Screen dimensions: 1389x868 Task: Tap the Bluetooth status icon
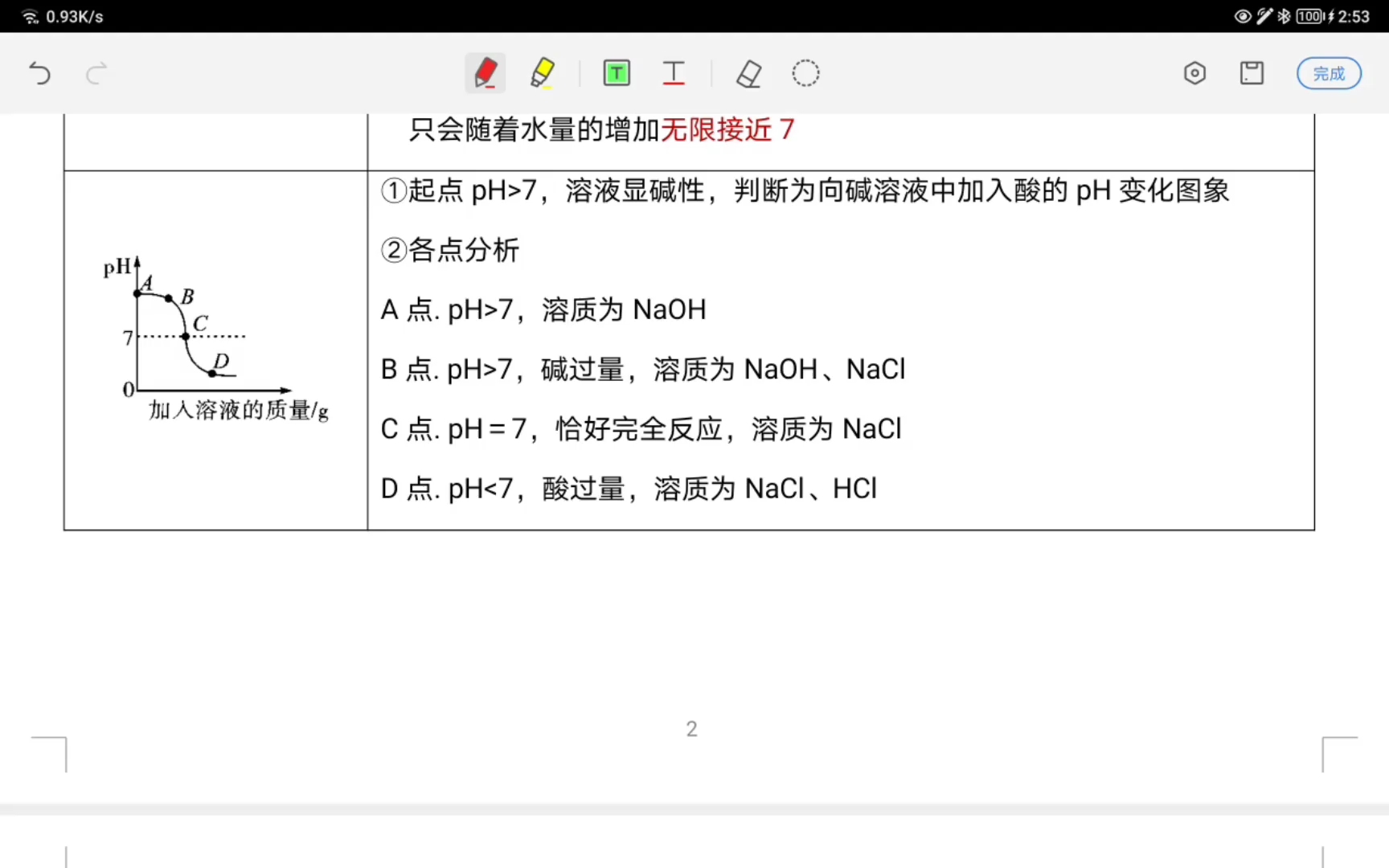1284,16
